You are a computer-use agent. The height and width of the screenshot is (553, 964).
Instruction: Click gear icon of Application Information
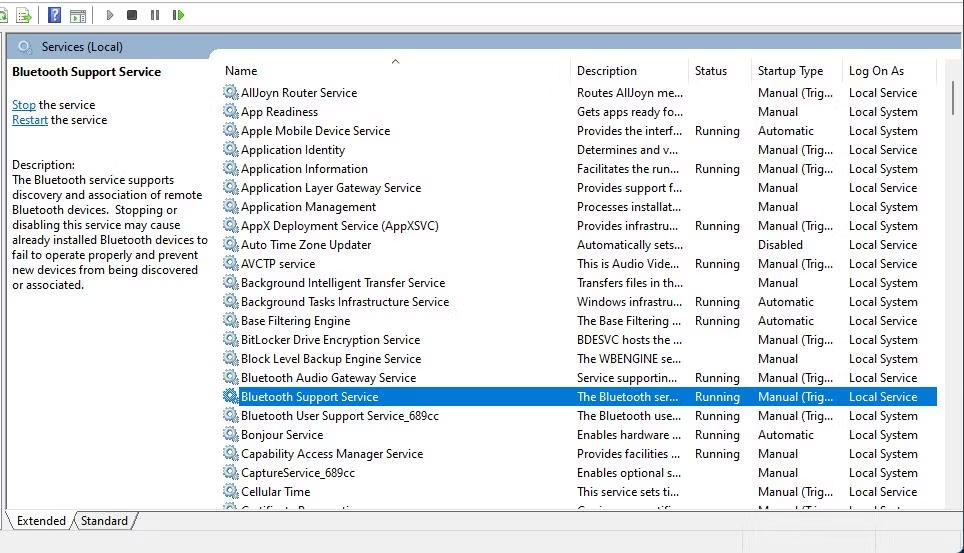(x=231, y=169)
